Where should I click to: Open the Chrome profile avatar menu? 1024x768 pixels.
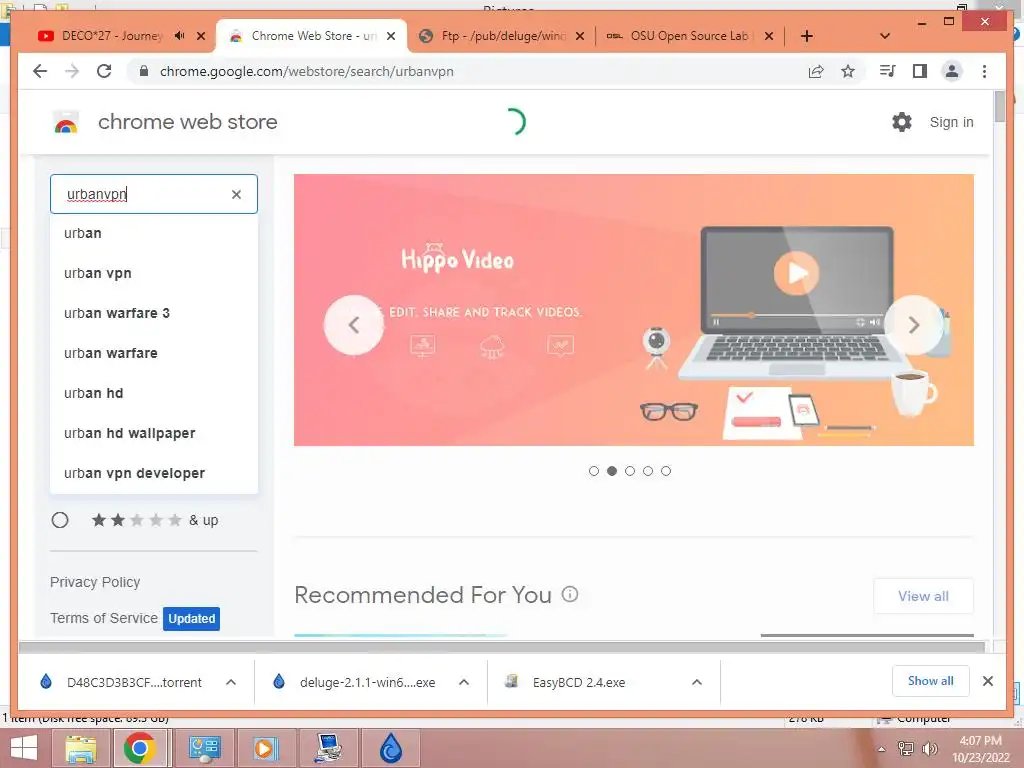[952, 71]
